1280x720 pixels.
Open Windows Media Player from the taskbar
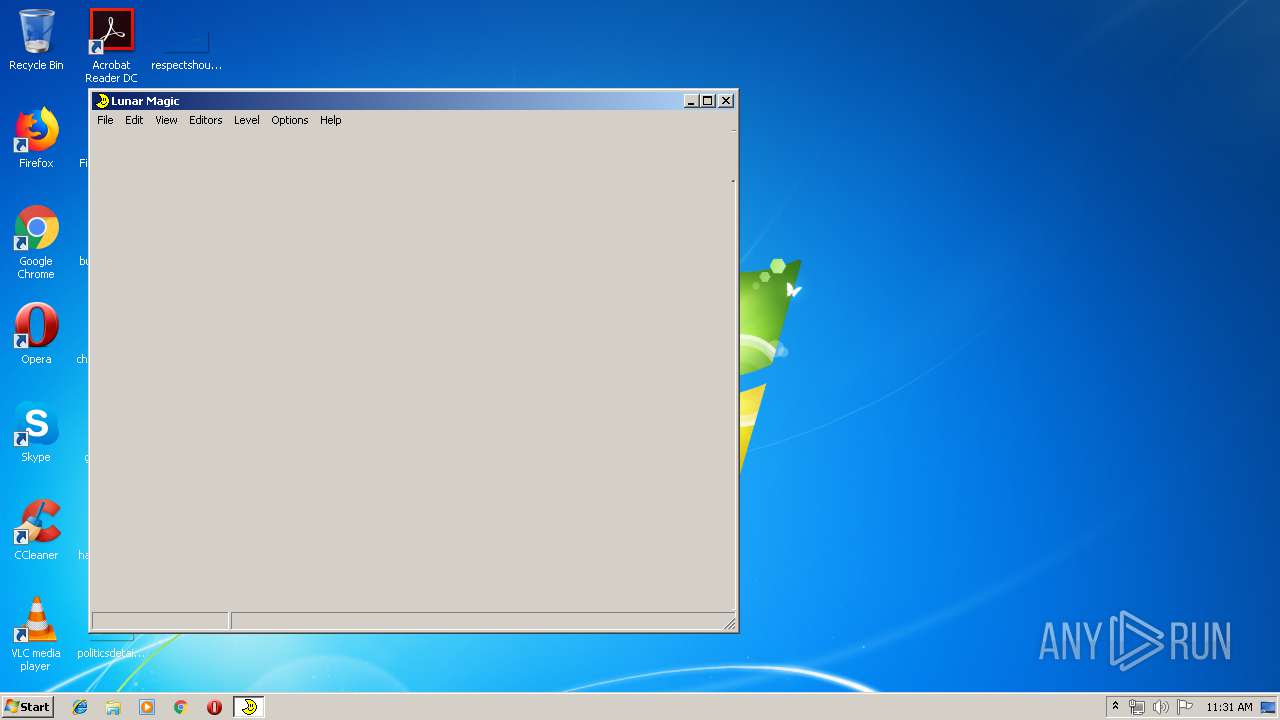[147, 707]
